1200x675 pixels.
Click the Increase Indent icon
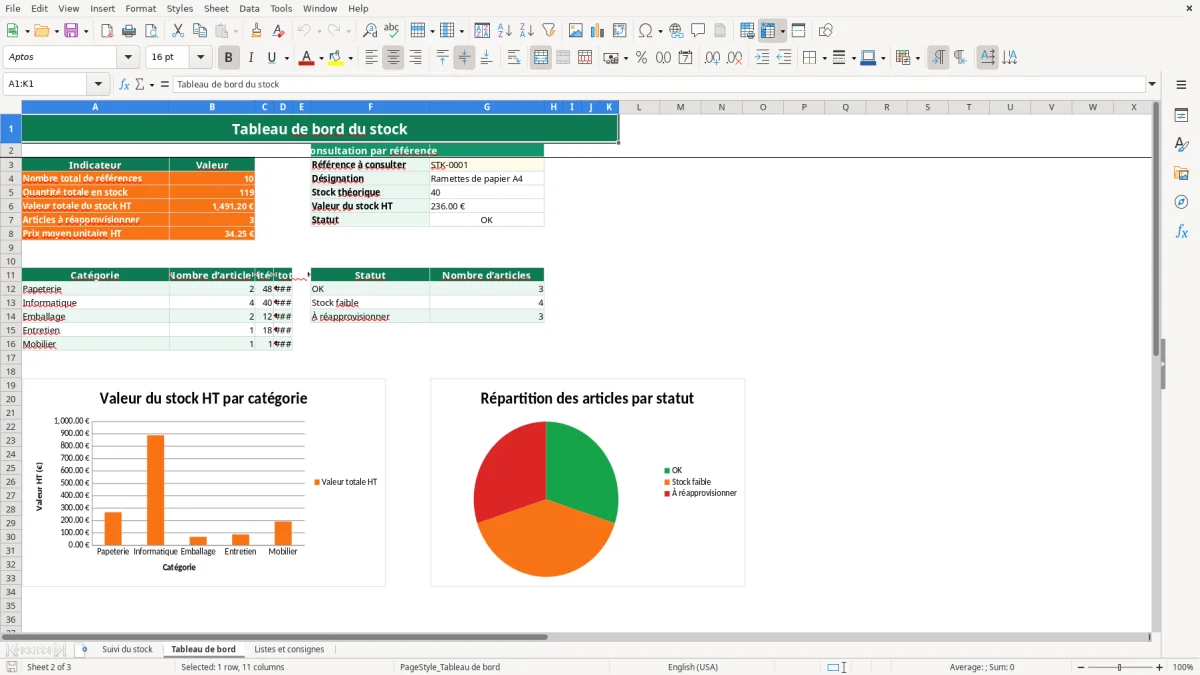pyautogui.click(x=762, y=58)
